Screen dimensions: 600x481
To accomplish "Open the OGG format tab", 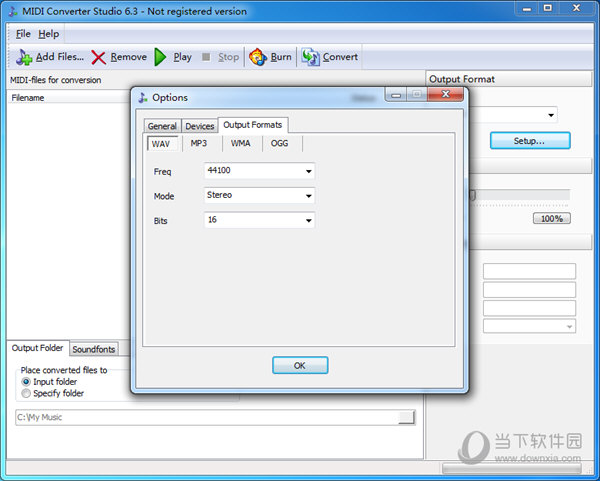I will [x=279, y=143].
